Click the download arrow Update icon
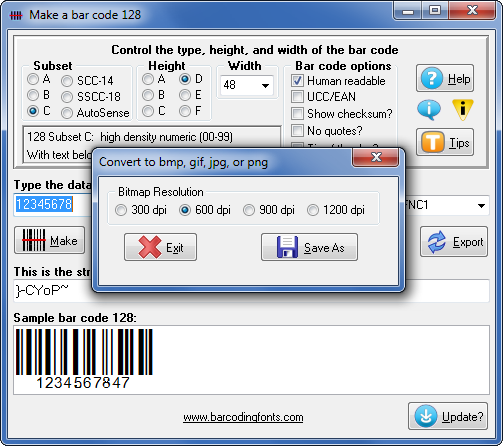 (426, 416)
